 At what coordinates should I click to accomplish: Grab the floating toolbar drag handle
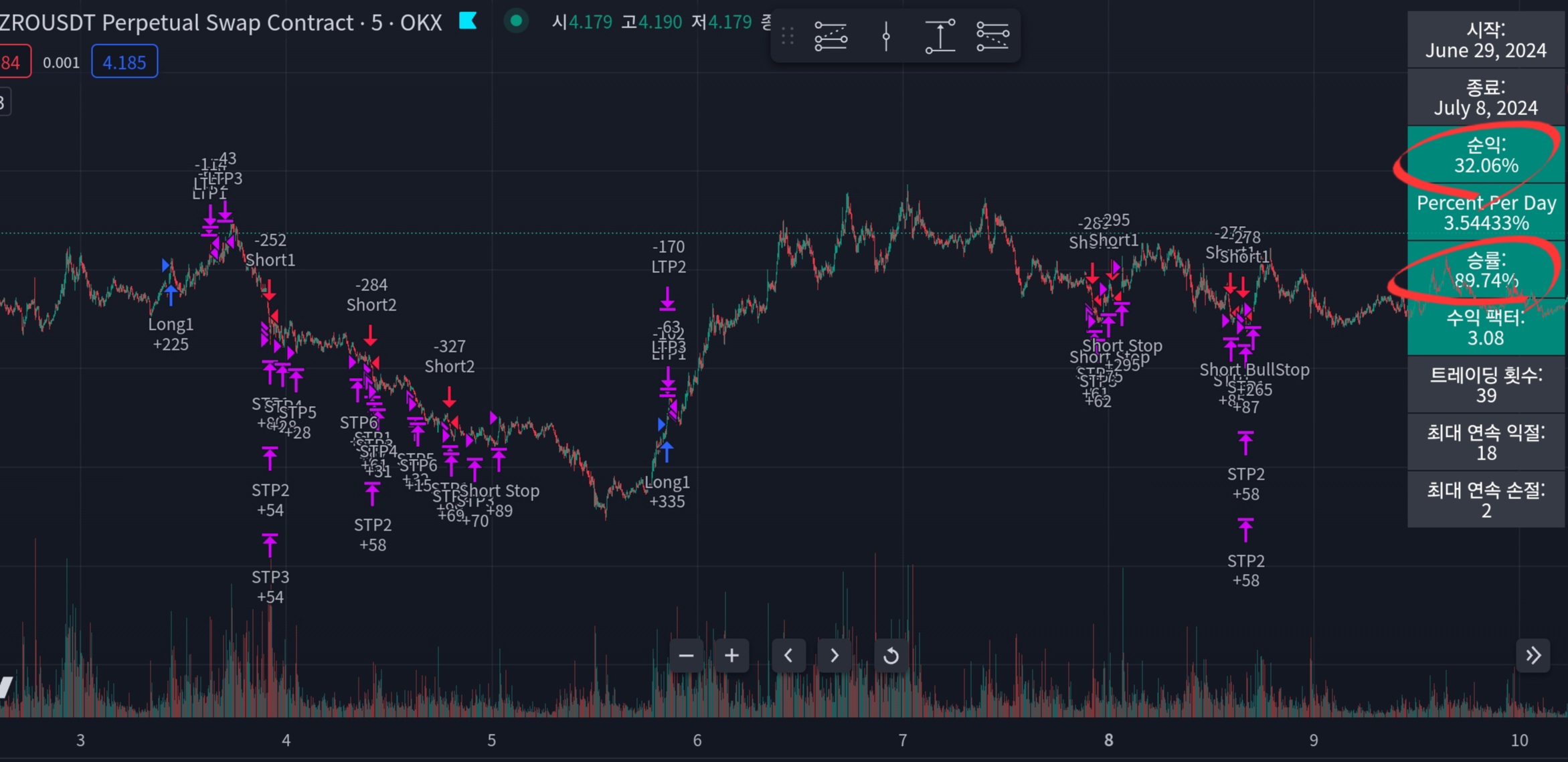[788, 35]
